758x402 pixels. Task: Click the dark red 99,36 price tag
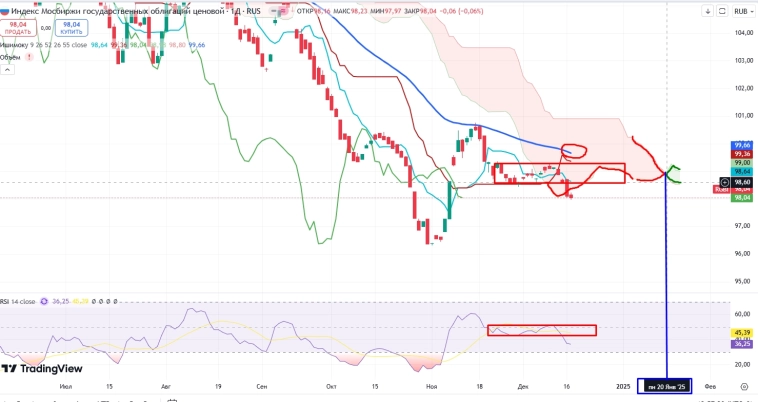742,154
